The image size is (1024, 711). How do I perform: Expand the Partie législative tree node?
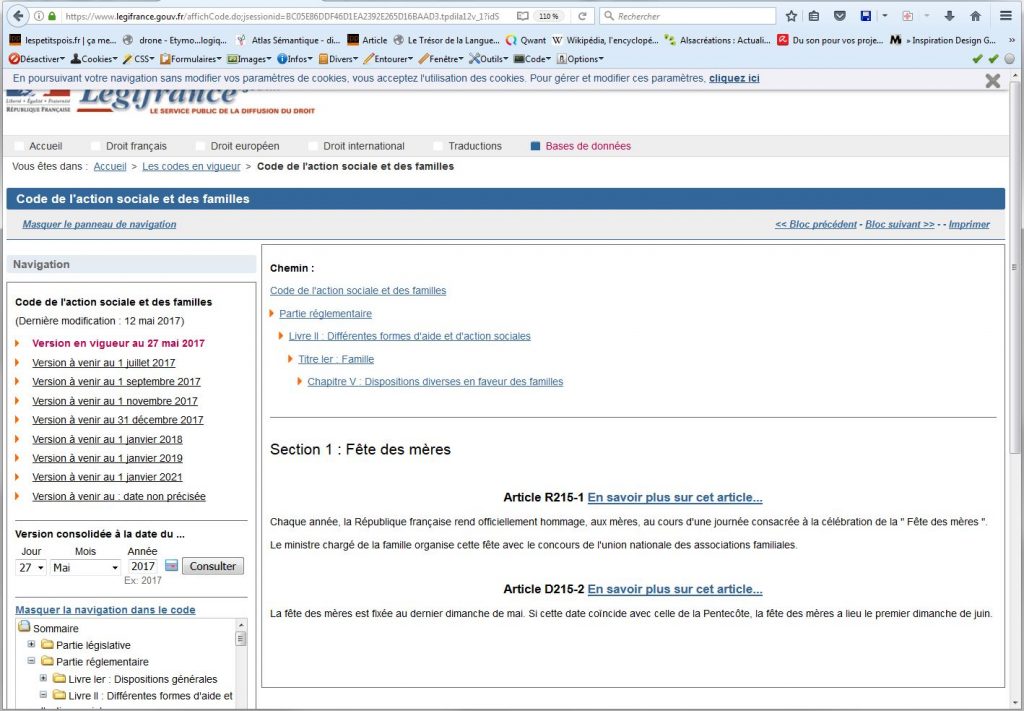[x=32, y=645]
